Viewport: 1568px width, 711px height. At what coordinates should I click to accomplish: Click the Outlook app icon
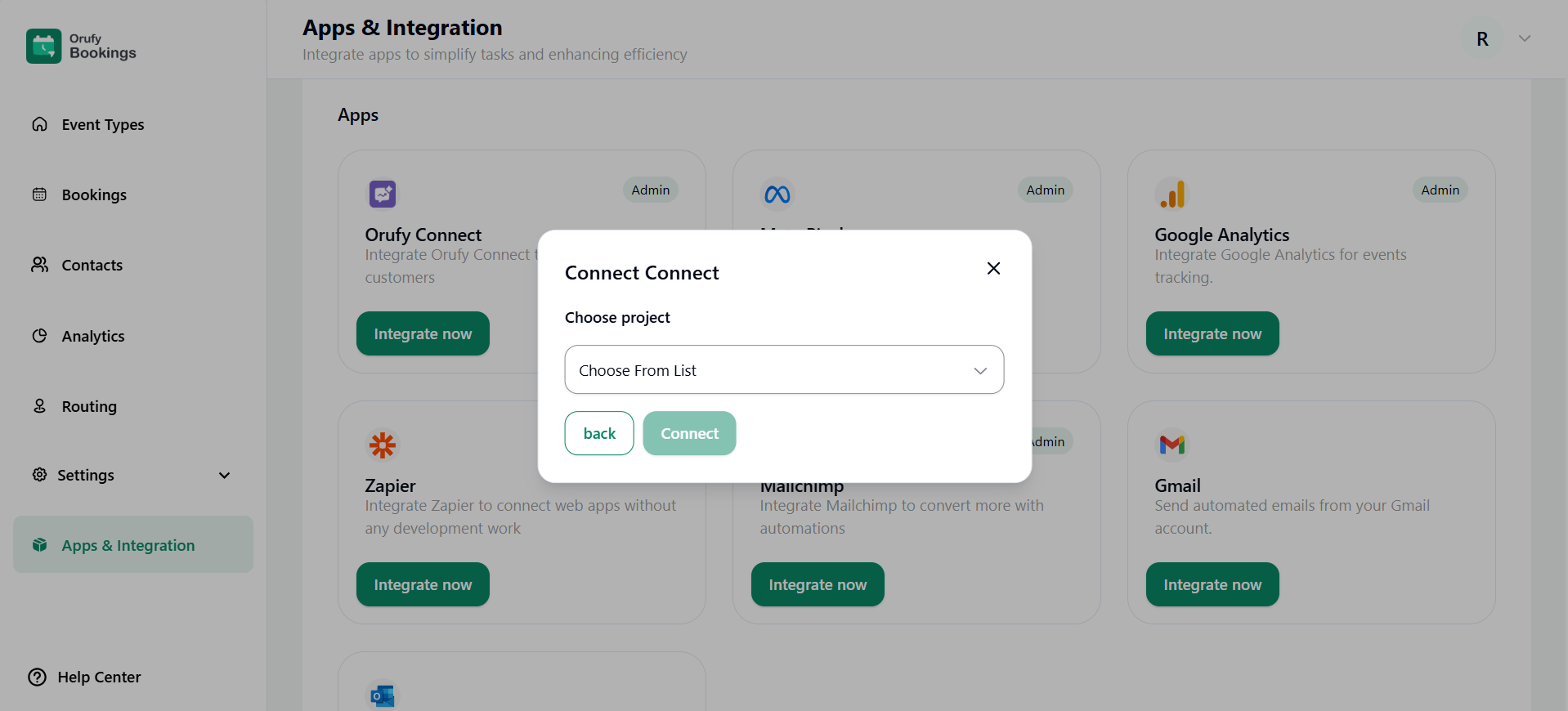click(x=382, y=695)
